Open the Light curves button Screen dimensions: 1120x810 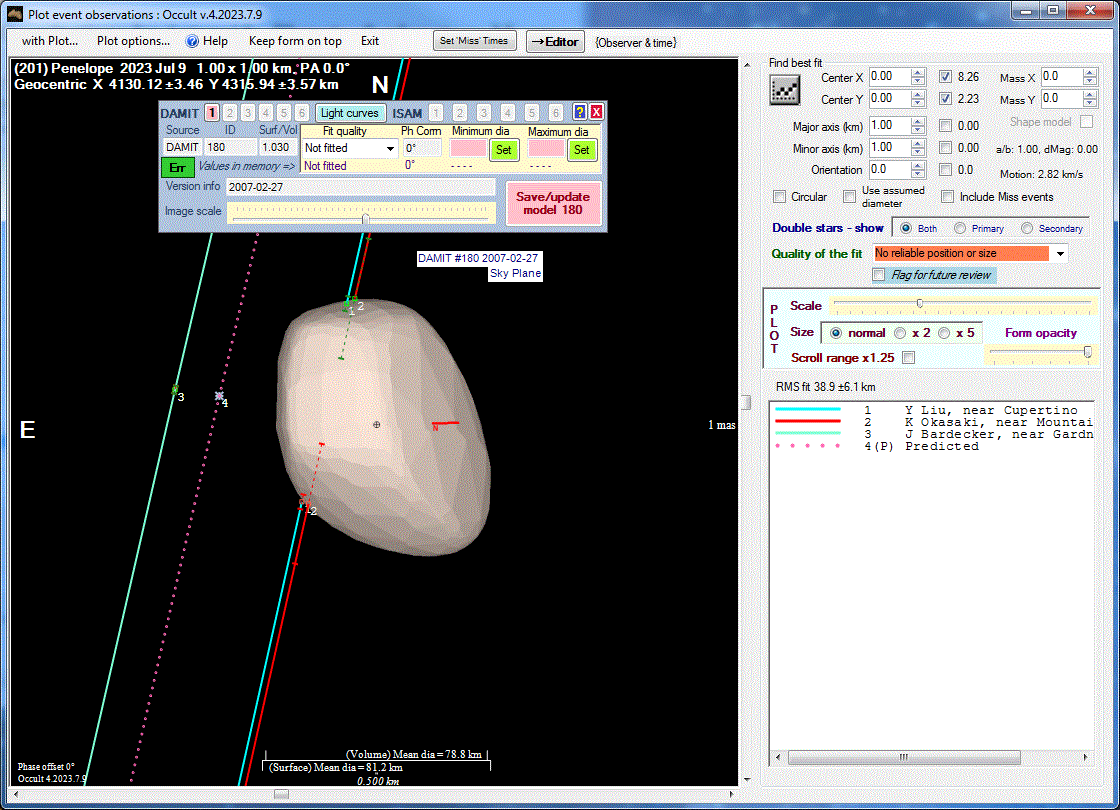(x=350, y=113)
